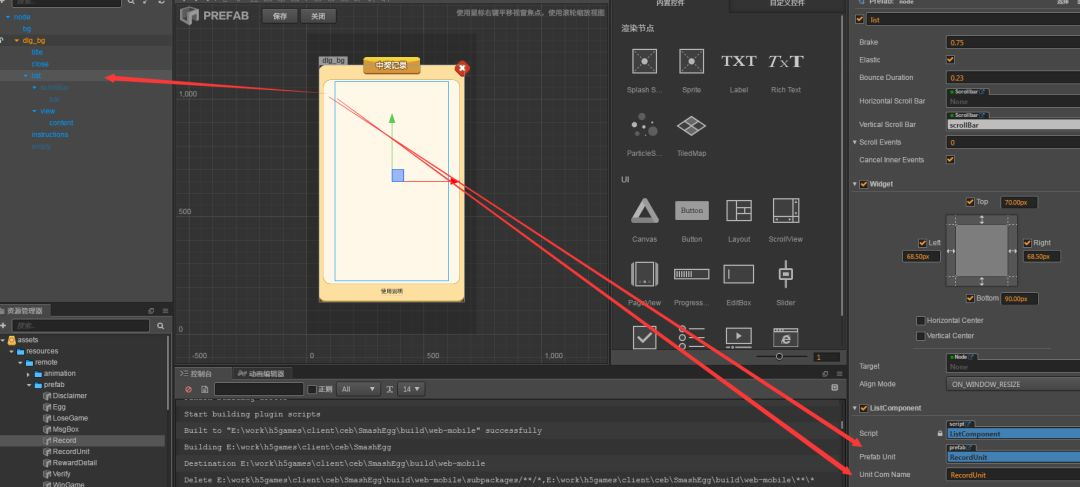
Task: Click red close icon on dialog preview
Action: pos(462,68)
